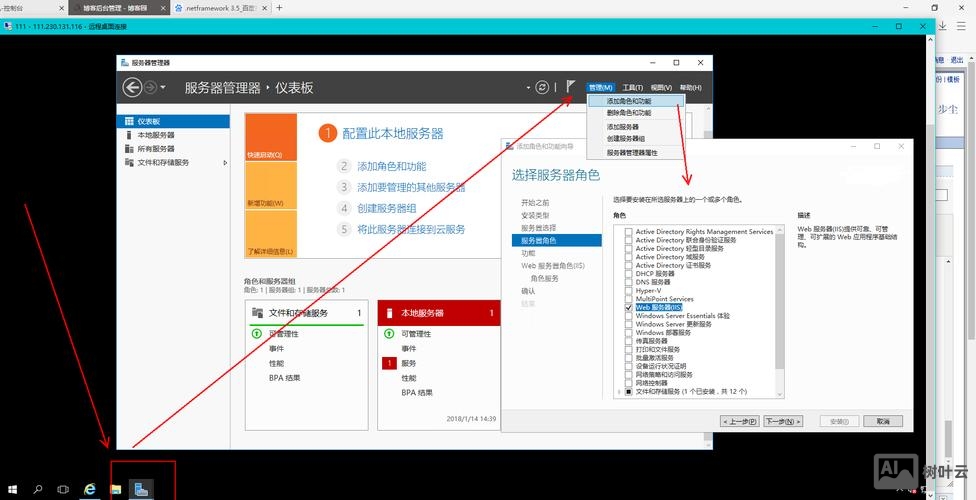
Task: Click the forward arrow in Server Manager header
Action: click(150, 87)
